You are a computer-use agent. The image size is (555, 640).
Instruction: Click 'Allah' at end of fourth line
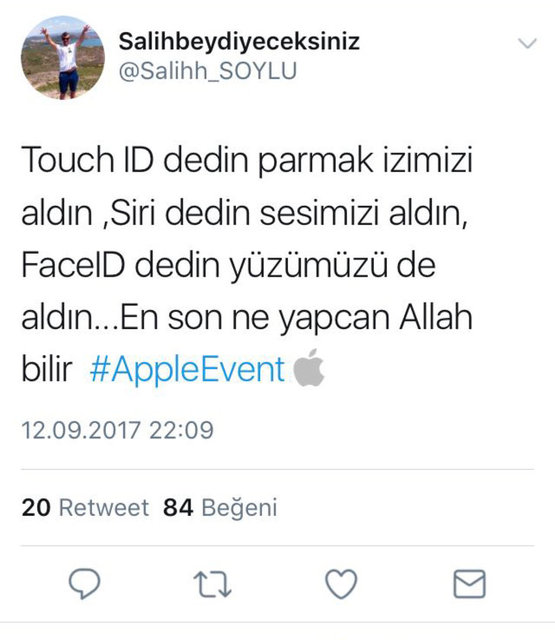[x=436, y=317]
